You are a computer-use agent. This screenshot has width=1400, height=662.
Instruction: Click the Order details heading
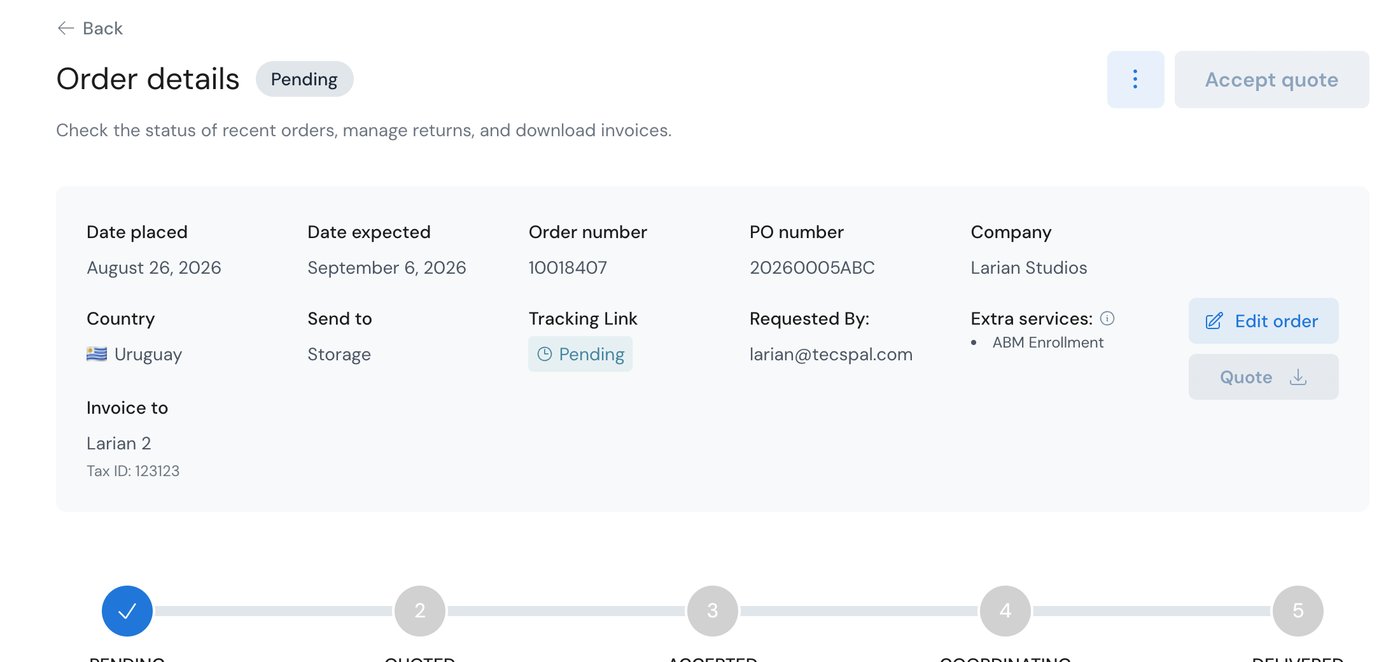click(148, 79)
